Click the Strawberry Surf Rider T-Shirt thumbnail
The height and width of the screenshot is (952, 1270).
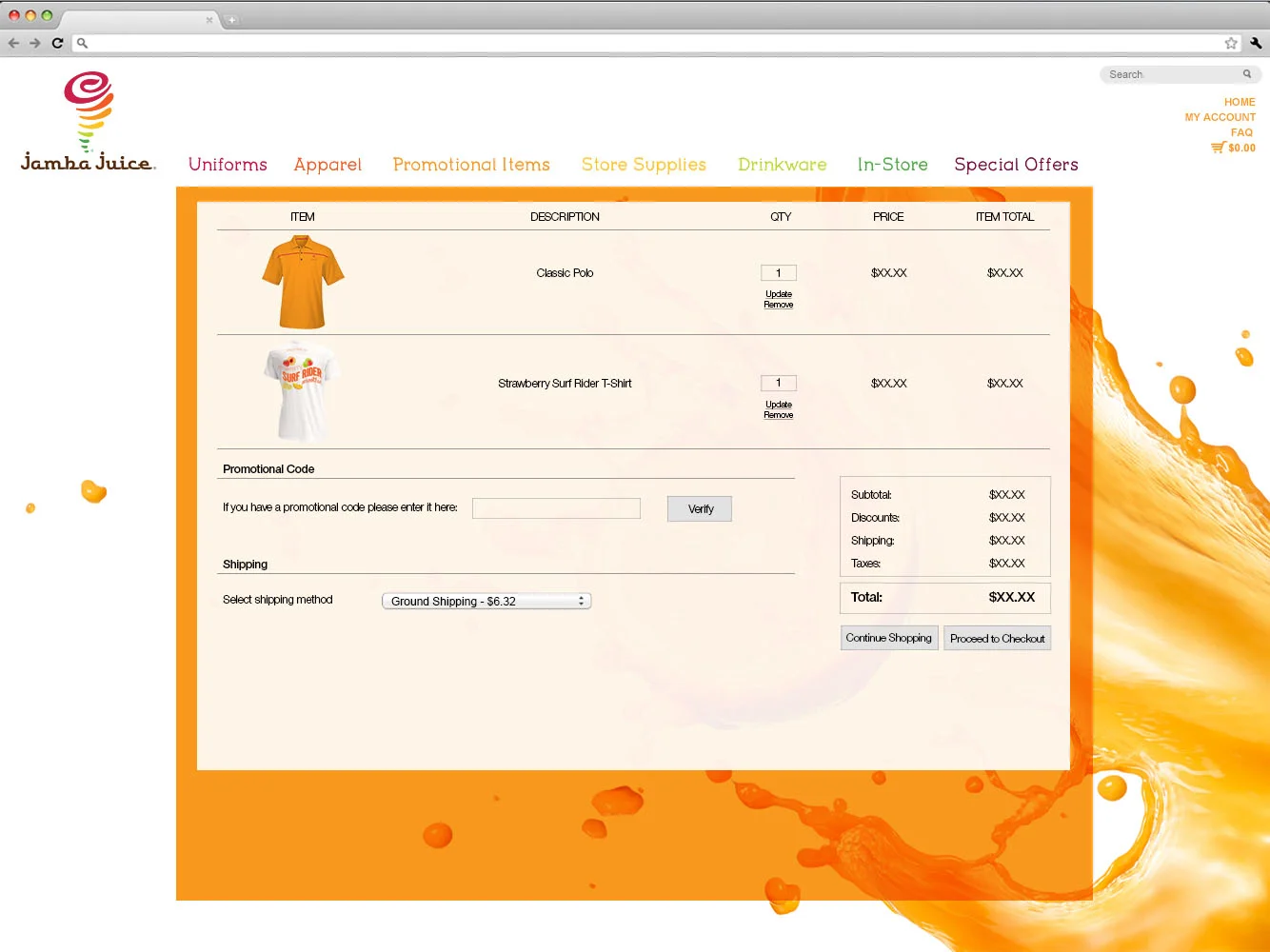(301, 391)
